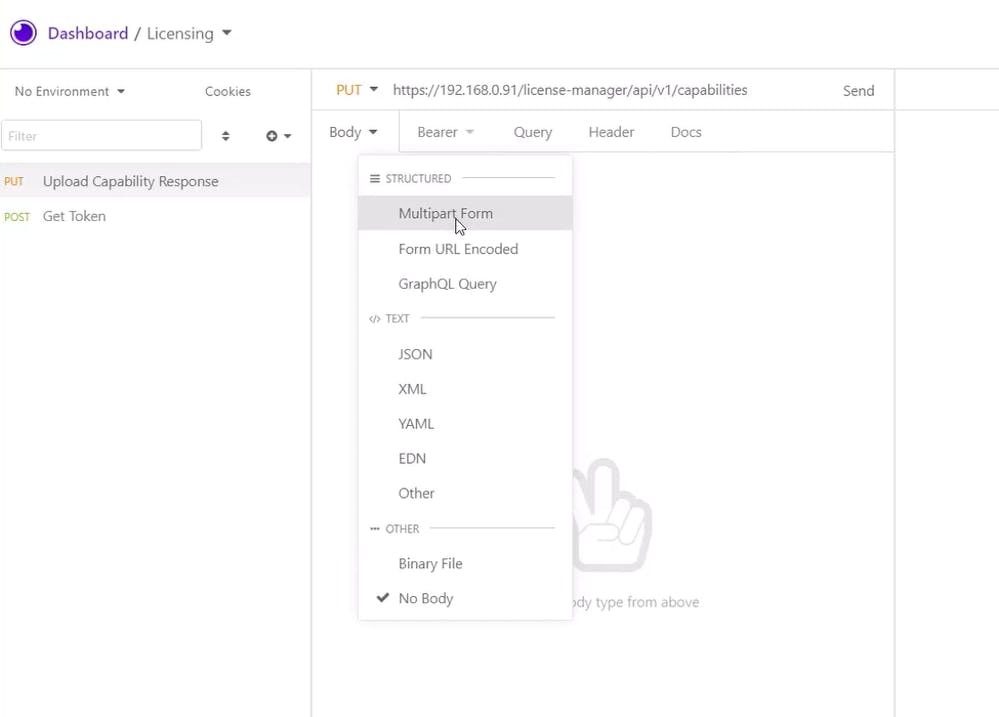Viewport: 999px width, 717px height.
Task: Switch to the Header tab
Action: pyautogui.click(x=611, y=132)
